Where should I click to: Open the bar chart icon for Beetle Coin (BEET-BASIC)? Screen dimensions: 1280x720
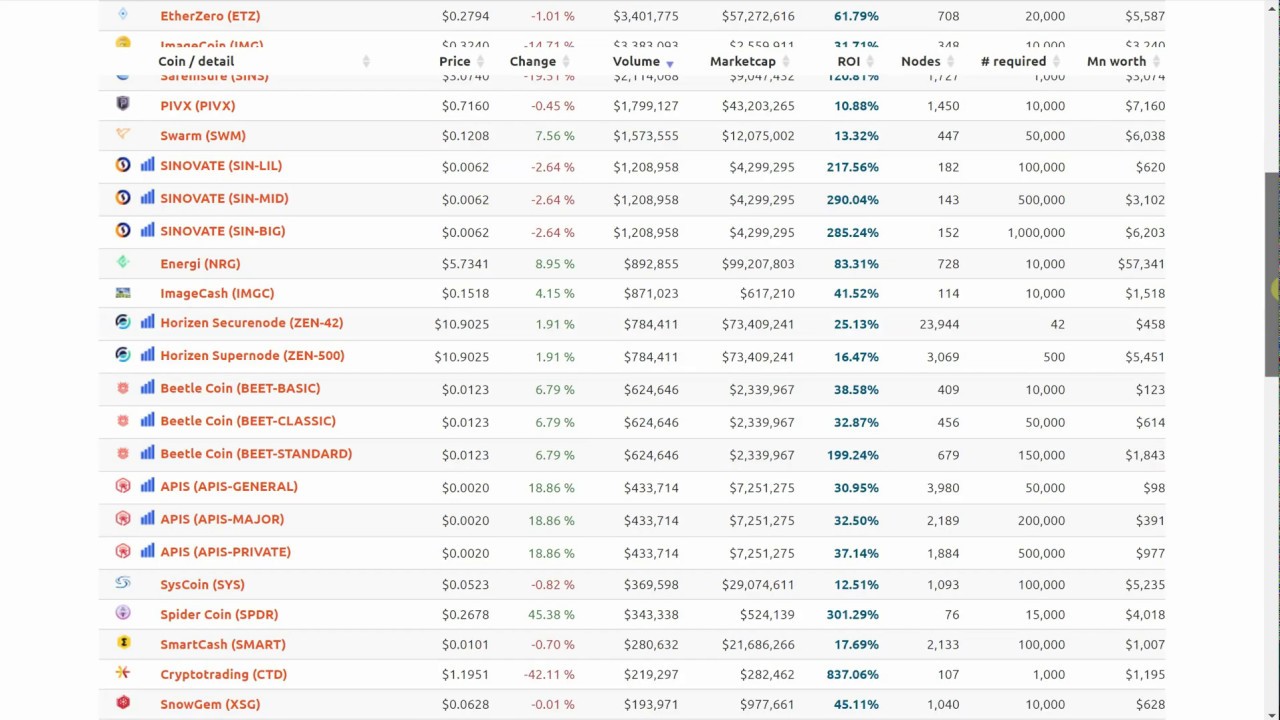[147, 387]
